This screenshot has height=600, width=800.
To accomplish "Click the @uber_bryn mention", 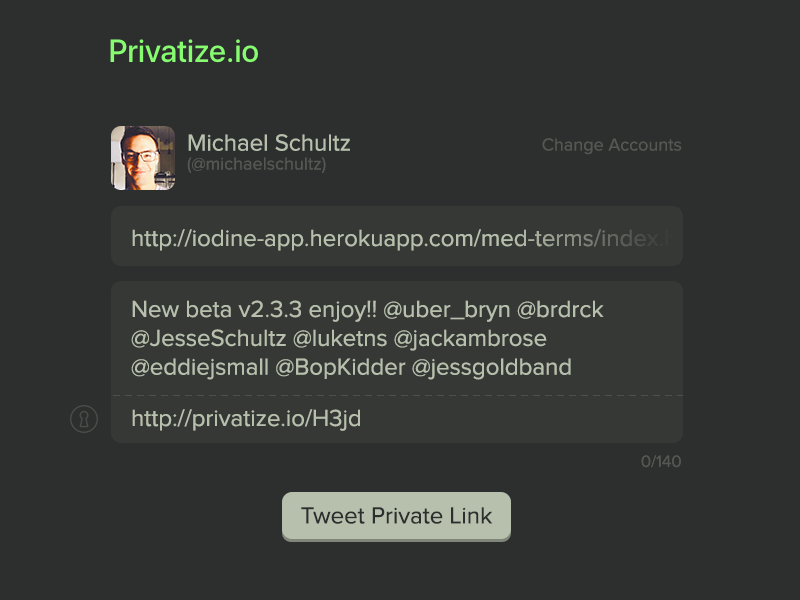I will (x=448, y=310).
